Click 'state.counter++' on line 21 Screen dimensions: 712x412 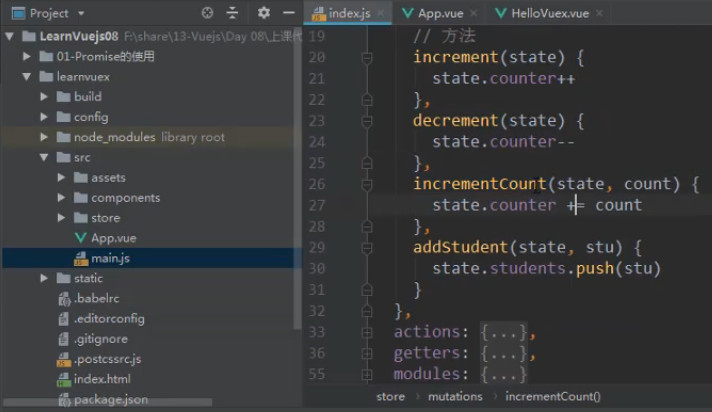[504, 78]
